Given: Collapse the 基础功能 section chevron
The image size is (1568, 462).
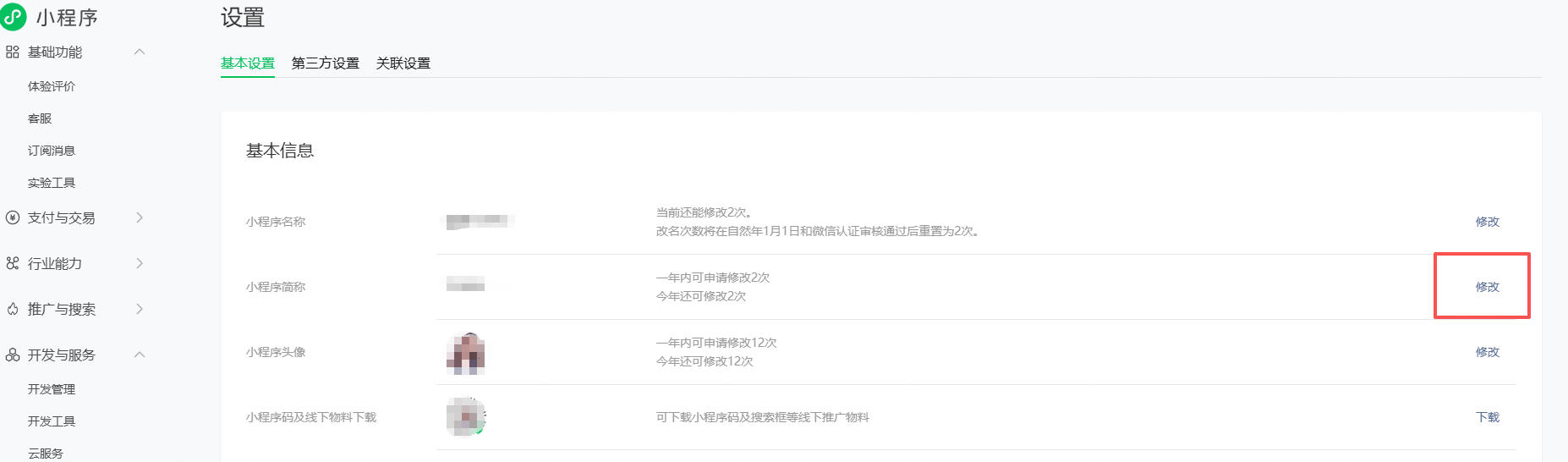Looking at the screenshot, I should click(140, 52).
